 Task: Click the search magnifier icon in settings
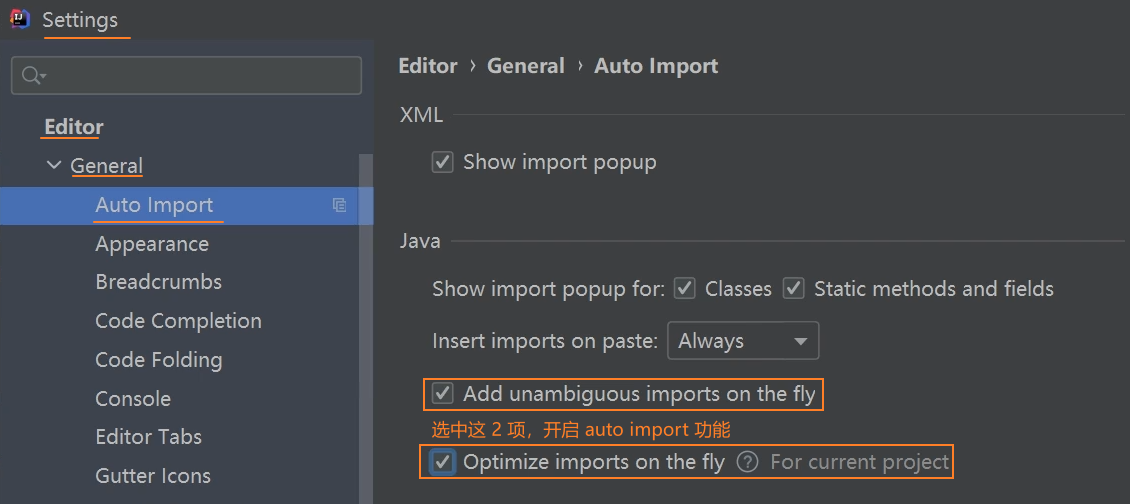tap(32, 76)
